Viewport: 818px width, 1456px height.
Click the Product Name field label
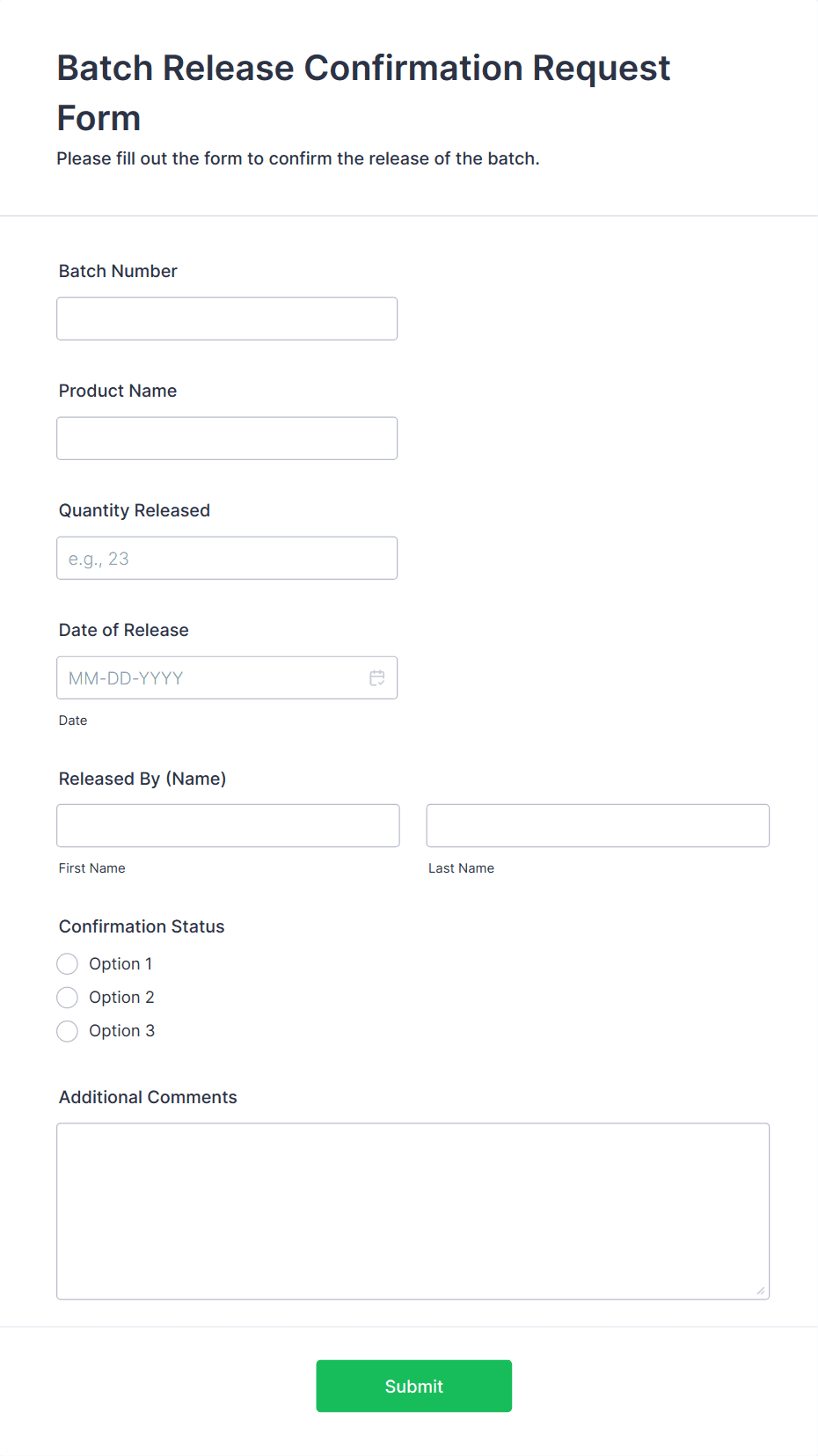118,391
